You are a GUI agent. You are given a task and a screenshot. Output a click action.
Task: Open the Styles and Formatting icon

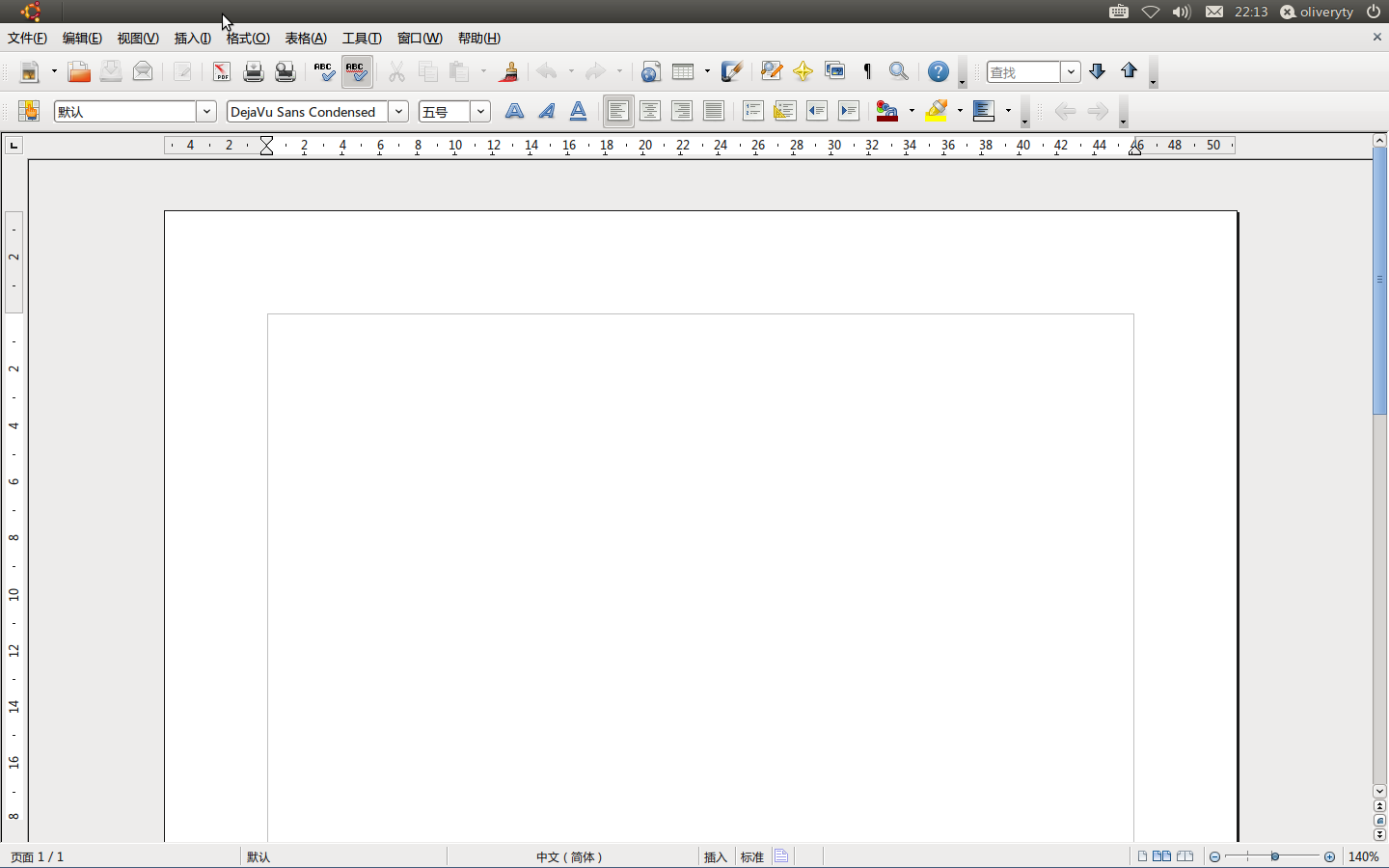pos(29,111)
